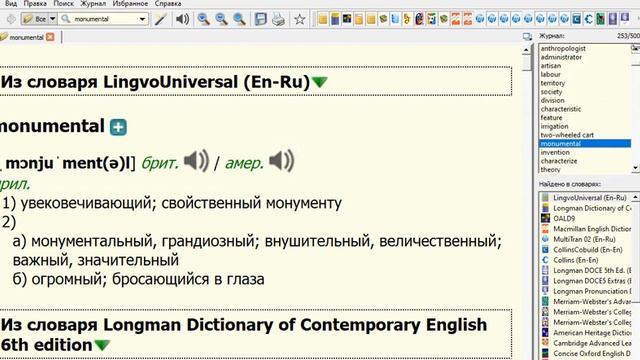Collapse the LingvoUniversal article with the green triangle

[x=320, y=82]
